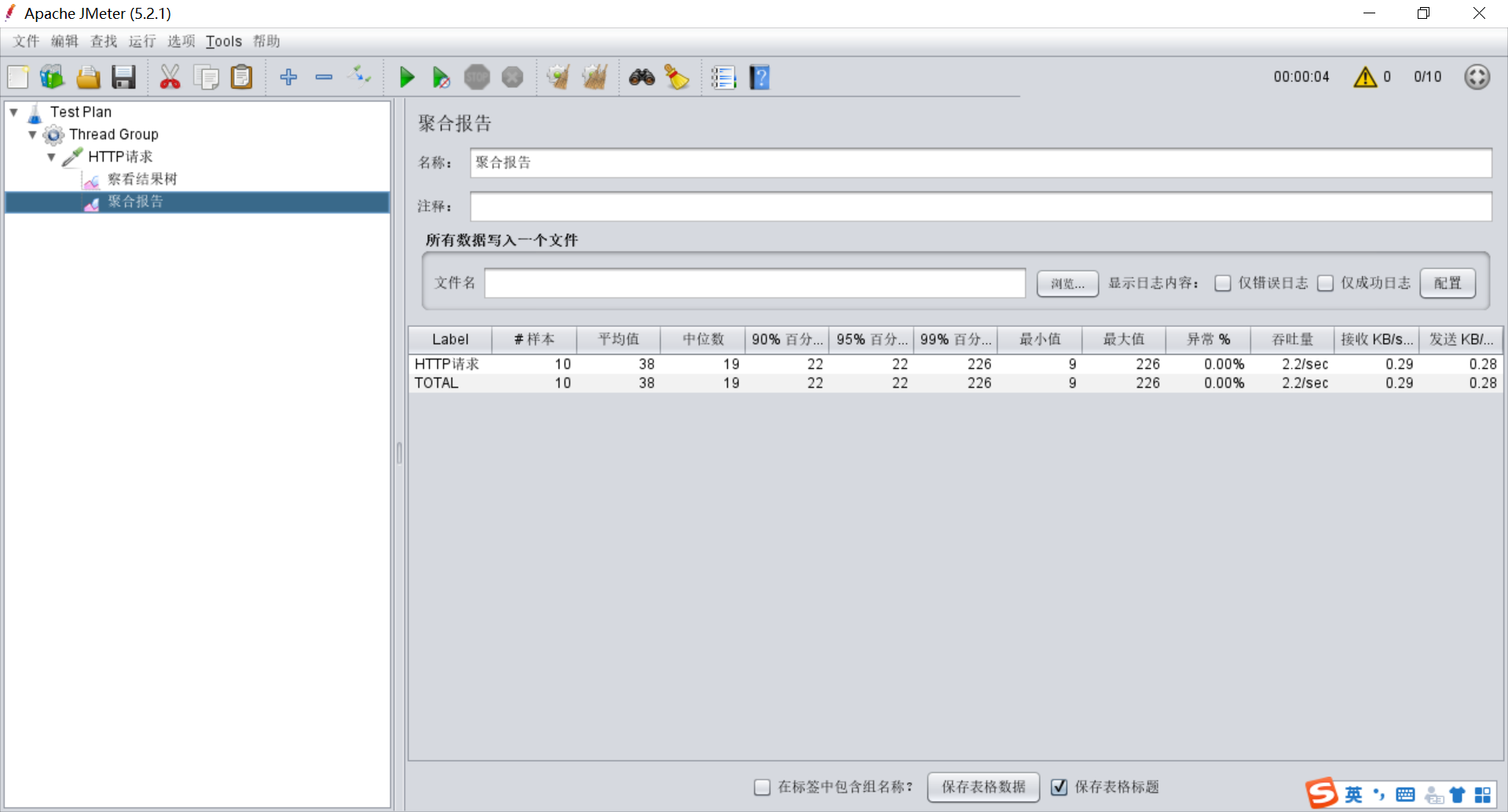The width and height of the screenshot is (1508, 812).
Task: Stop the running test
Action: pyautogui.click(x=477, y=77)
